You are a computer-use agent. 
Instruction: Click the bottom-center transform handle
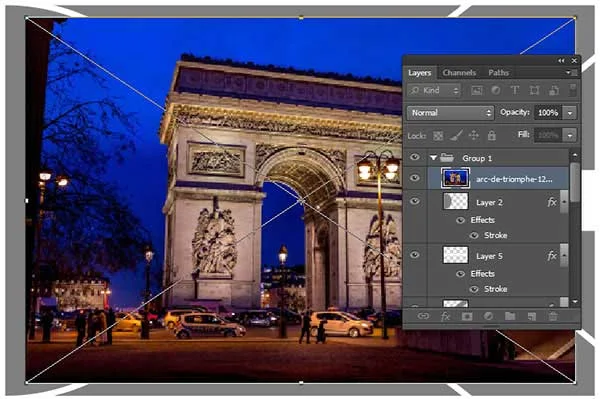pyautogui.click(x=301, y=383)
